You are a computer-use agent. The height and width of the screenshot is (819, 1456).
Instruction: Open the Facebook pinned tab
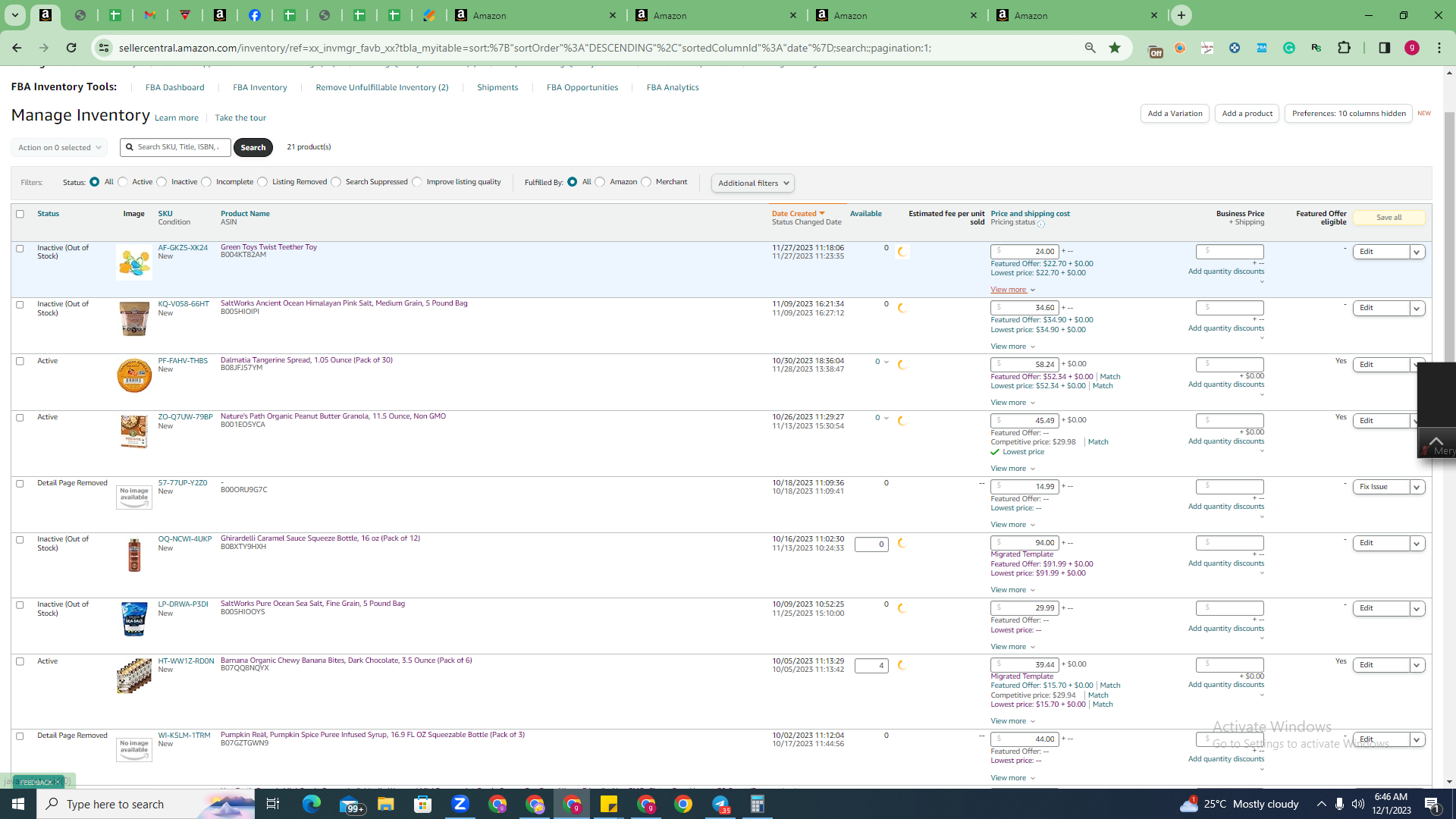pyautogui.click(x=255, y=15)
